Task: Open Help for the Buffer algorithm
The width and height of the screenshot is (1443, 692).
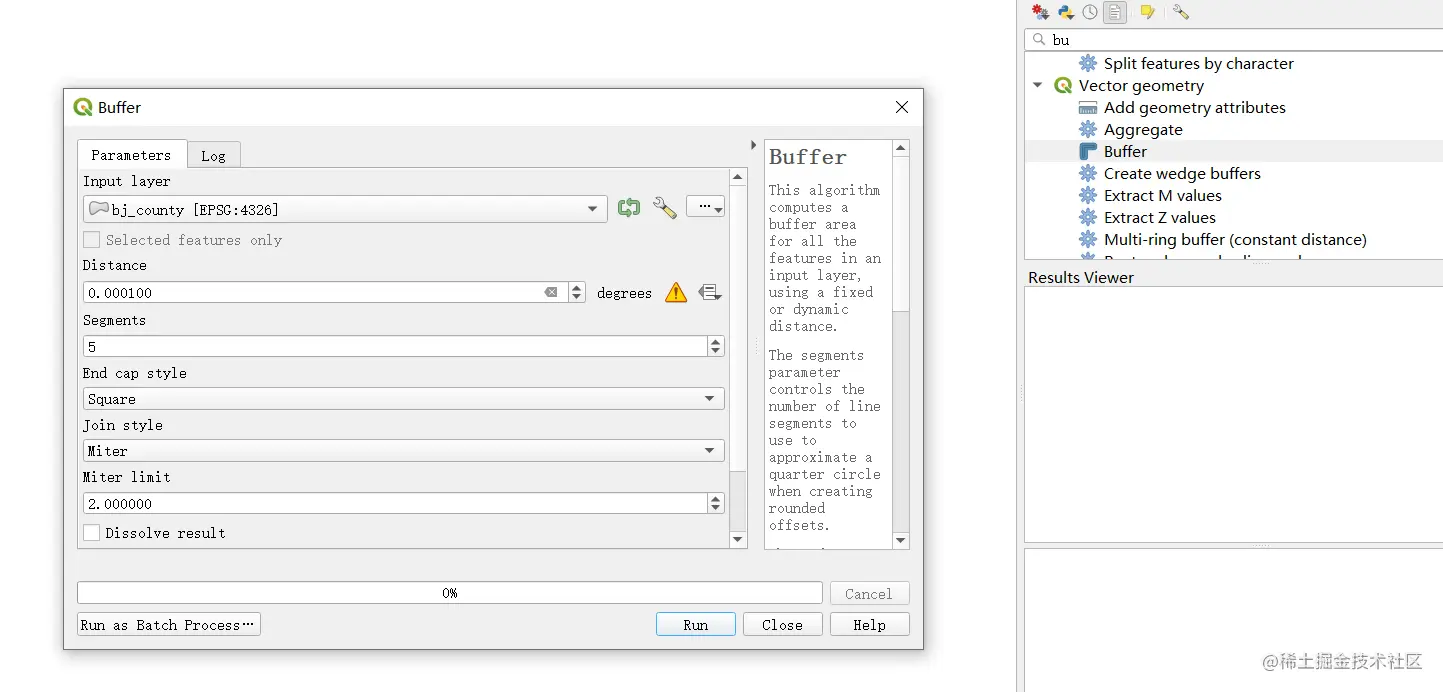Action: click(x=869, y=624)
